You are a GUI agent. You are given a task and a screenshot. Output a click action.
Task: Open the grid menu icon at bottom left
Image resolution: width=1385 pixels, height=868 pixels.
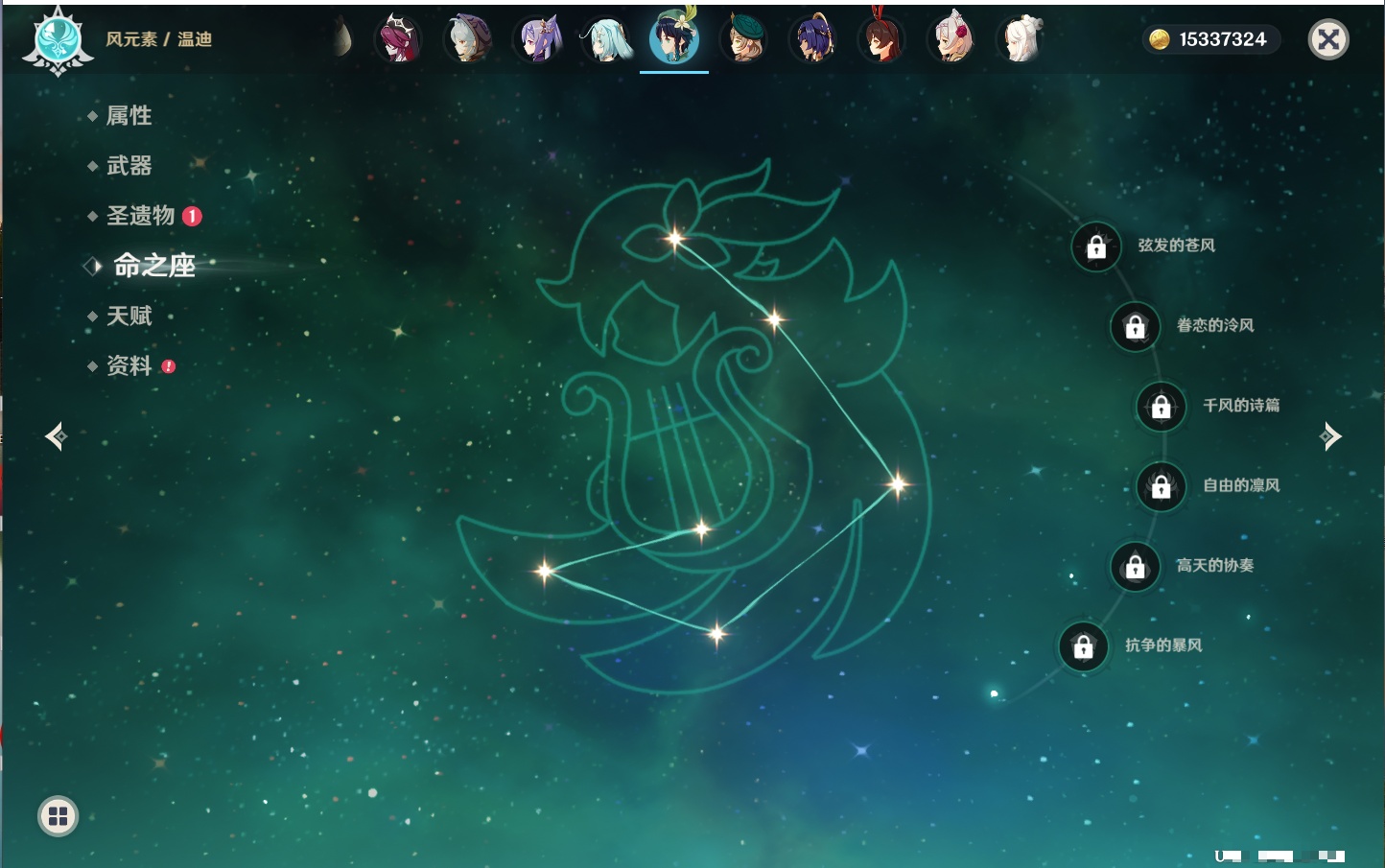point(58,816)
